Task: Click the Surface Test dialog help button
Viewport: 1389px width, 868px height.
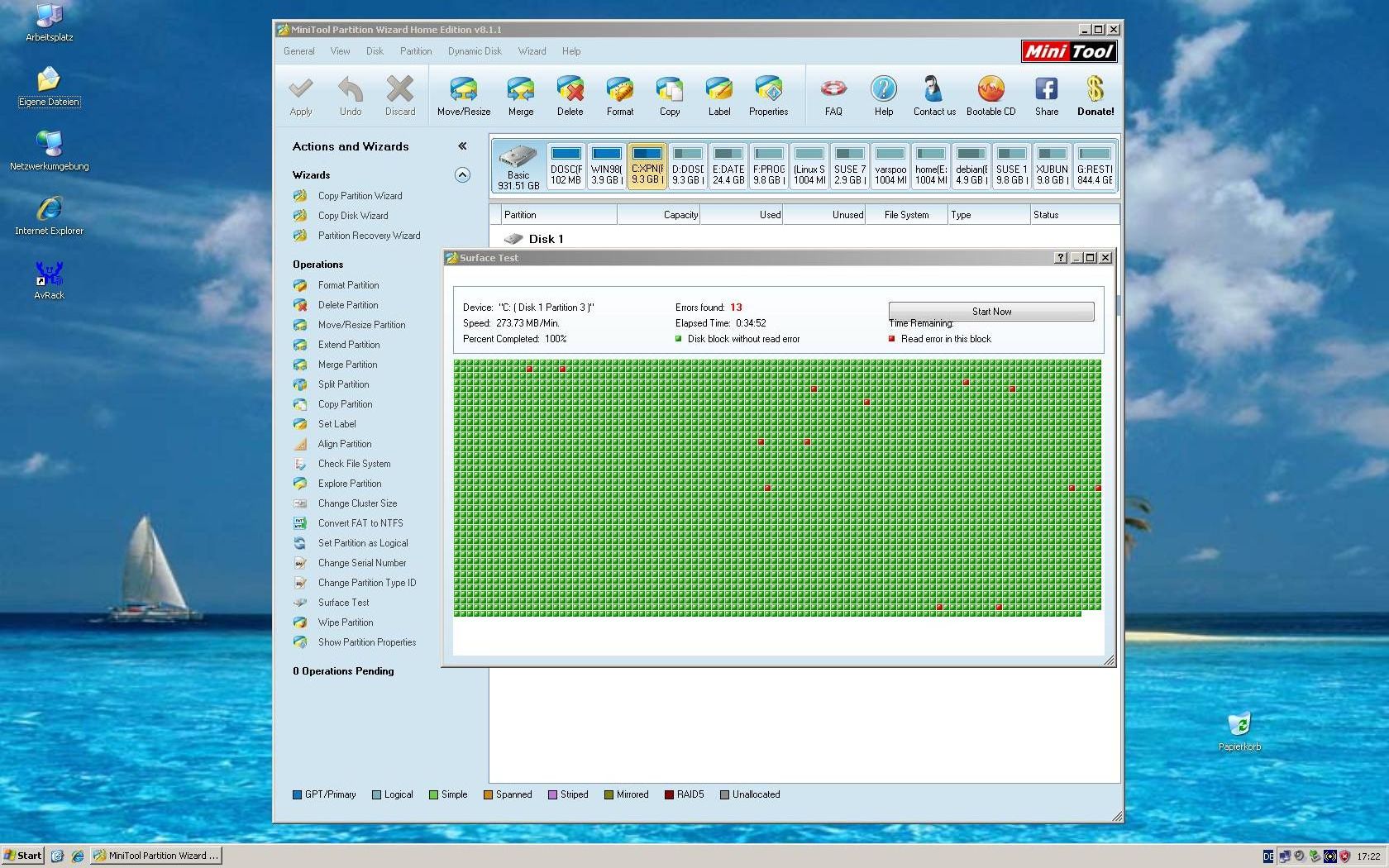Action: coord(1061,258)
